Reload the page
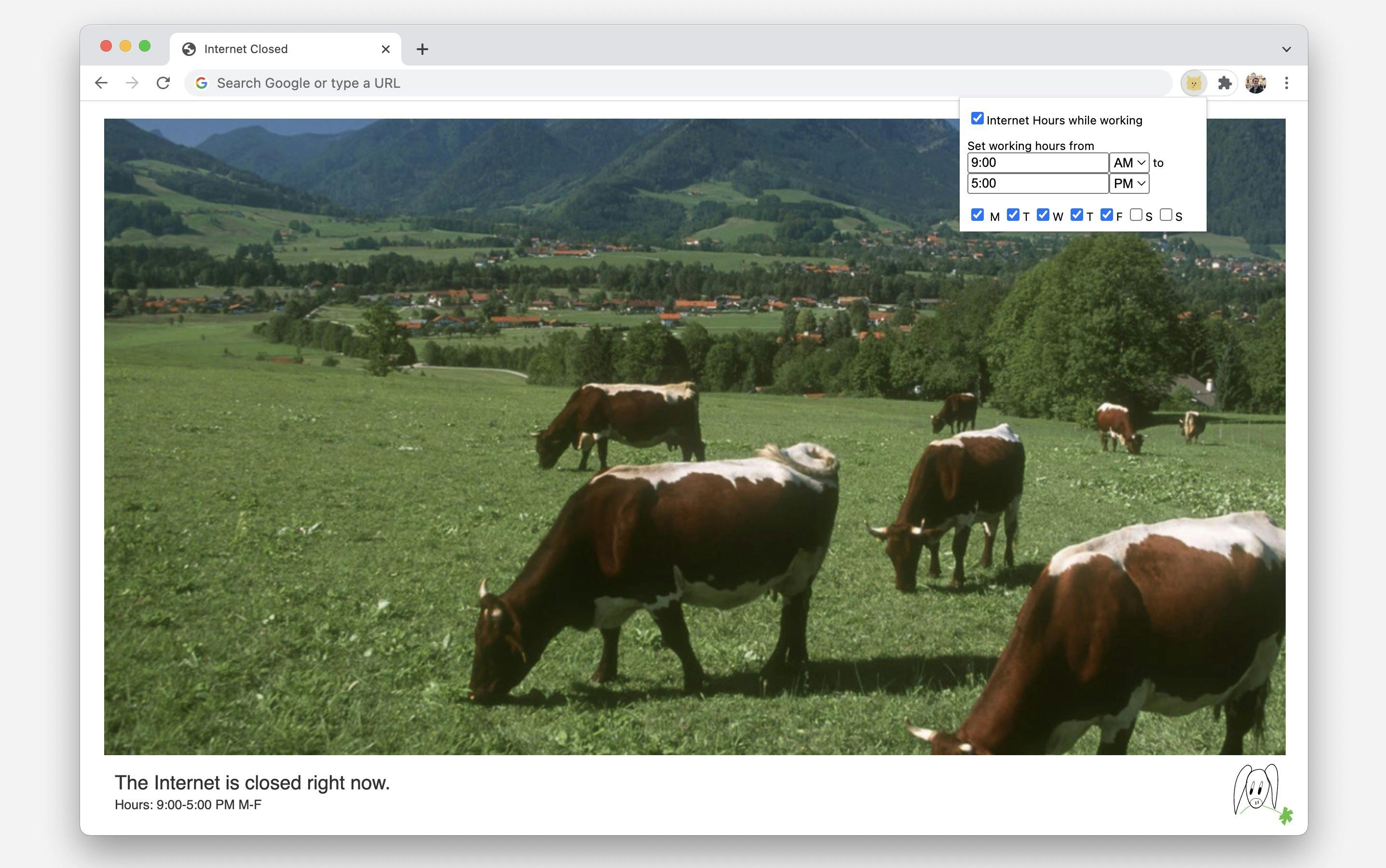The image size is (1386, 868). pyautogui.click(x=163, y=83)
